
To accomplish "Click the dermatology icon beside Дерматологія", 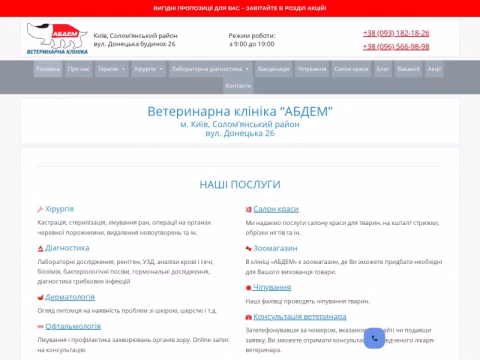I will coord(40,297).
